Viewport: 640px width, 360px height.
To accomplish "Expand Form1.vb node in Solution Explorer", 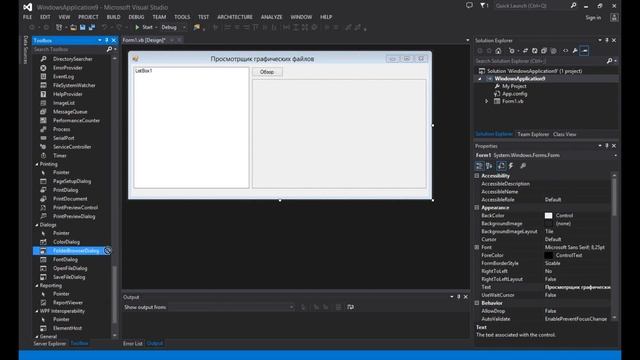I will (x=487, y=101).
